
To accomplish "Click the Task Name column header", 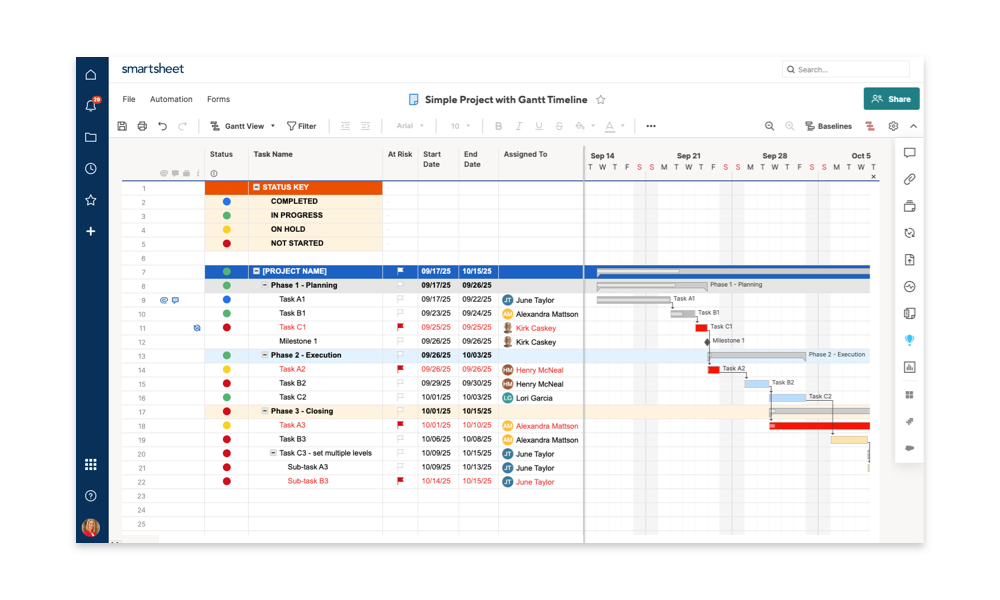I will pyautogui.click(x=273, y=154).
